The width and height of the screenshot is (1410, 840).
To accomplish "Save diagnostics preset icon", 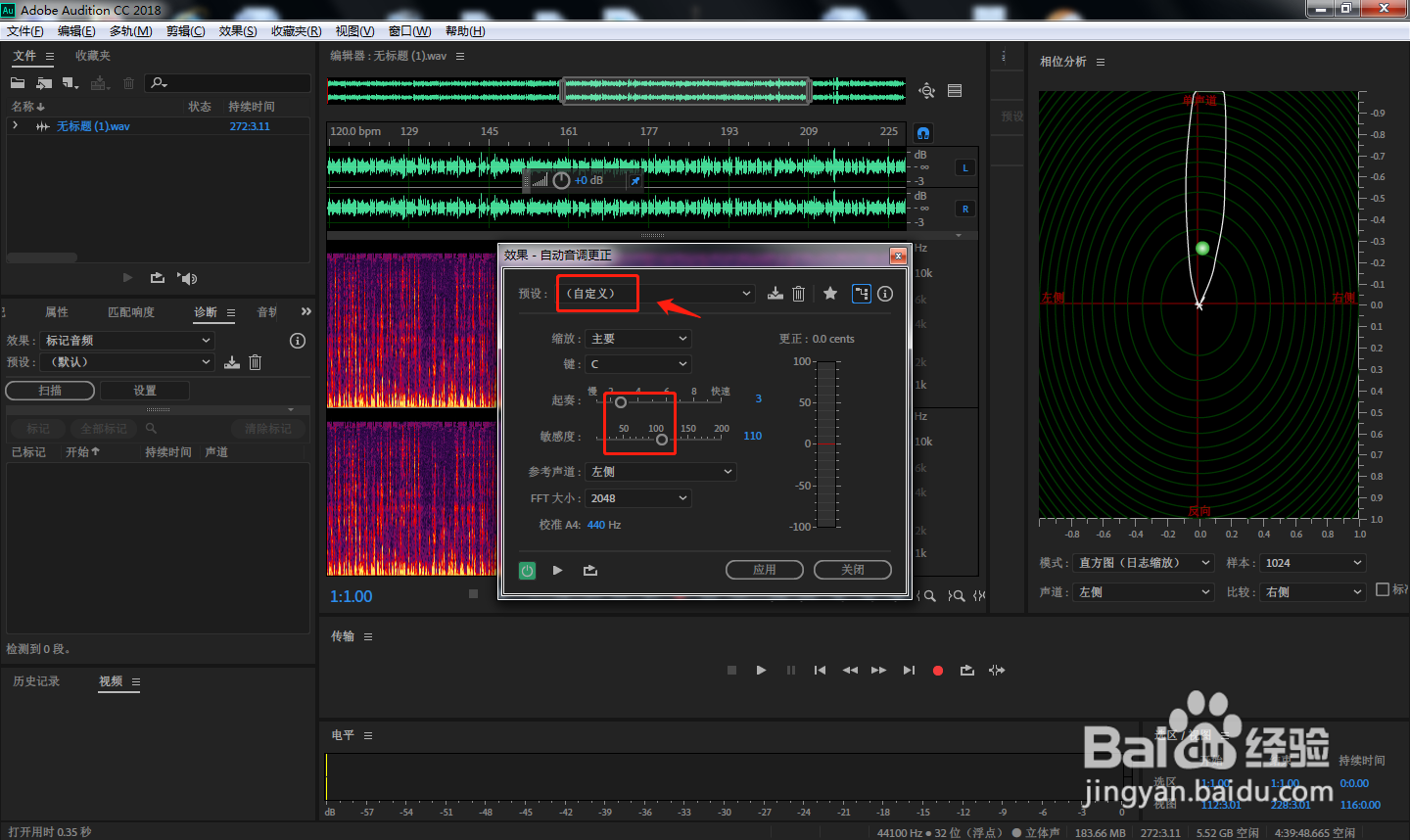I will coord(232,362).
